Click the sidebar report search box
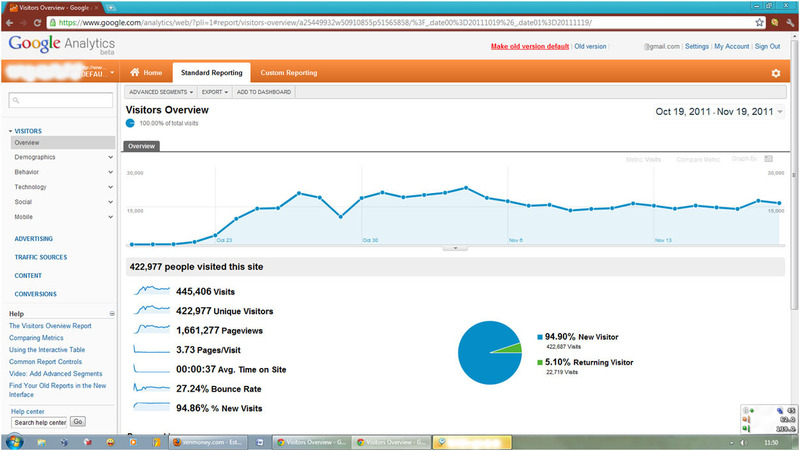Image resolution: width=800 pixels, height=451 pixels. click(x=61, y=100)
